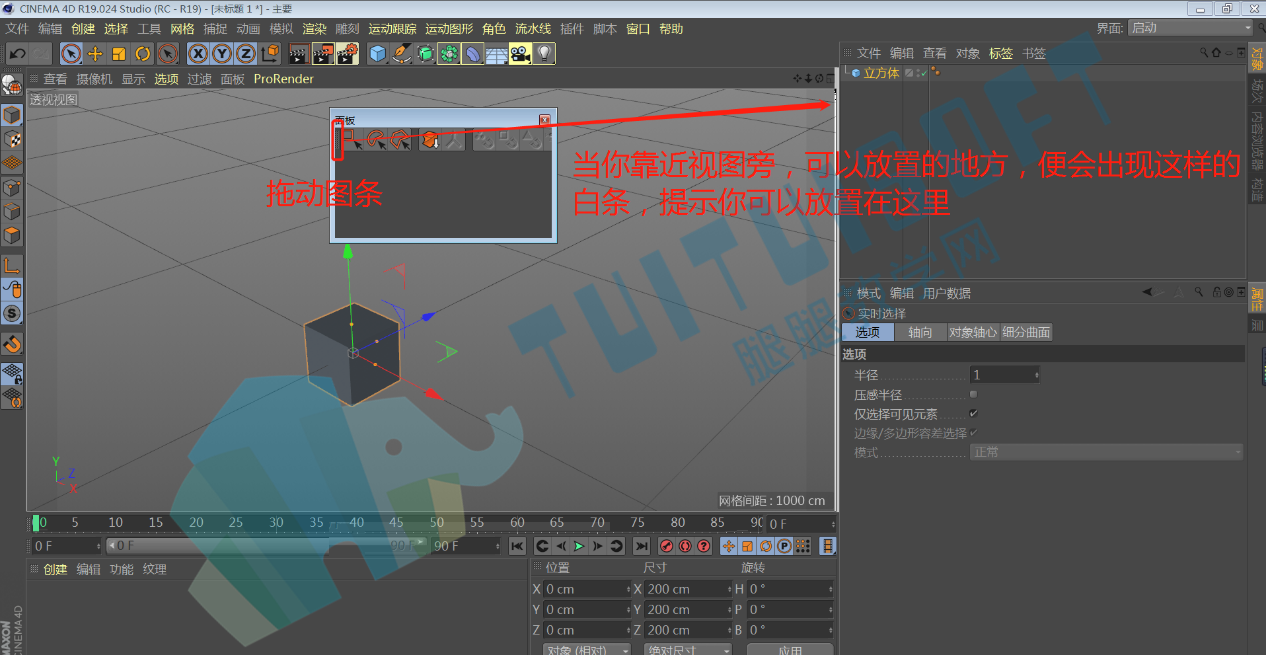Toggle Autokeying red button
1266x655 pixels.
685,546
